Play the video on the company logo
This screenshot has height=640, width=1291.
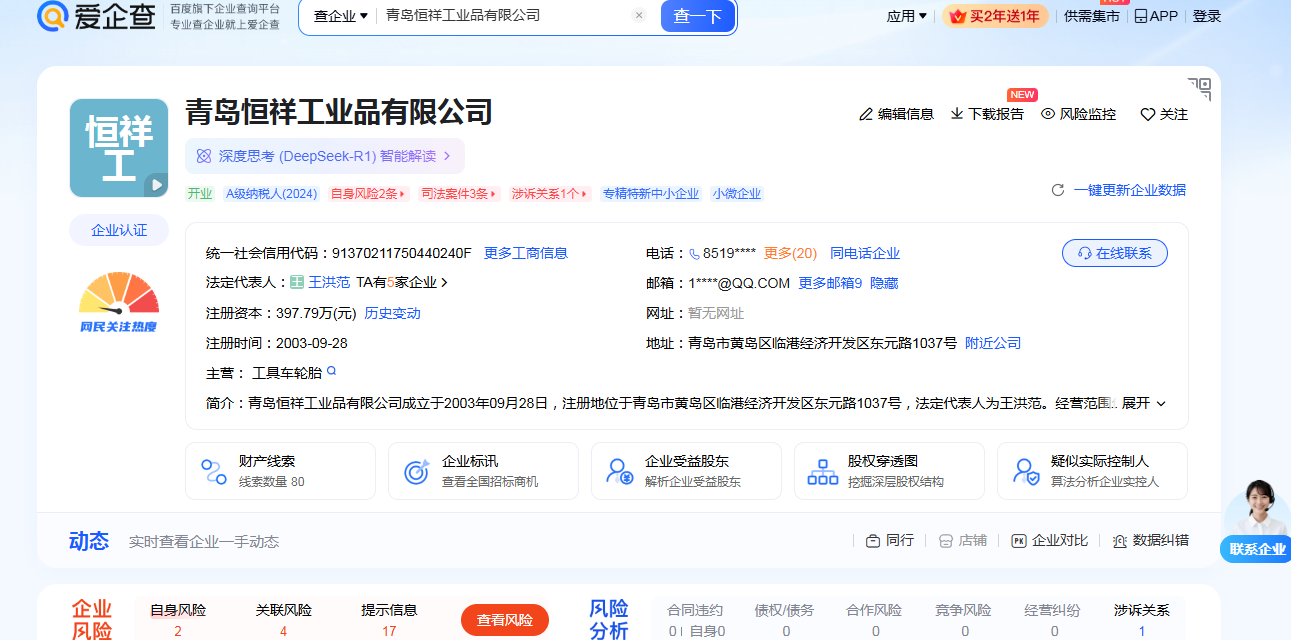pos(155,184)
